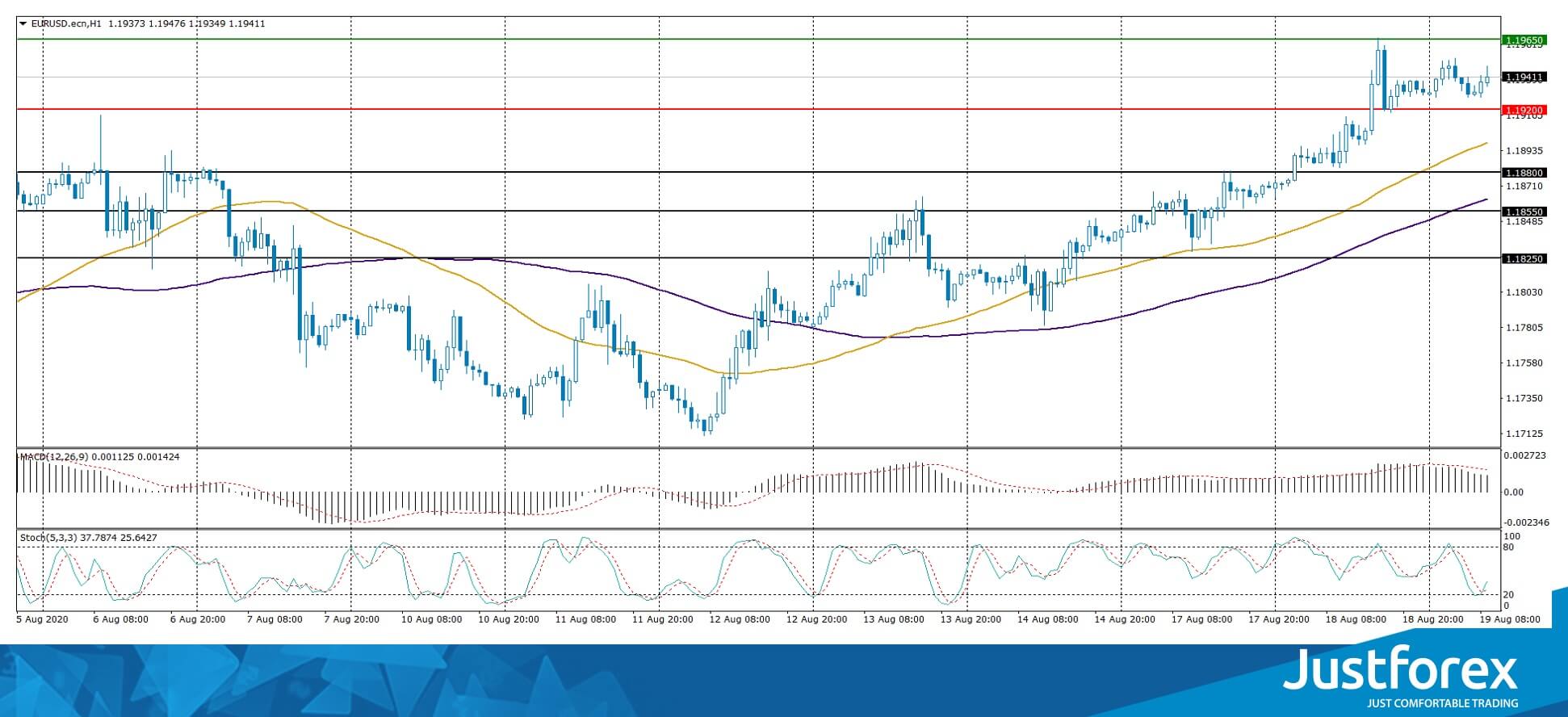Click the Stochastic scale value 100

pyautogui.click(x=1512, y=537)
